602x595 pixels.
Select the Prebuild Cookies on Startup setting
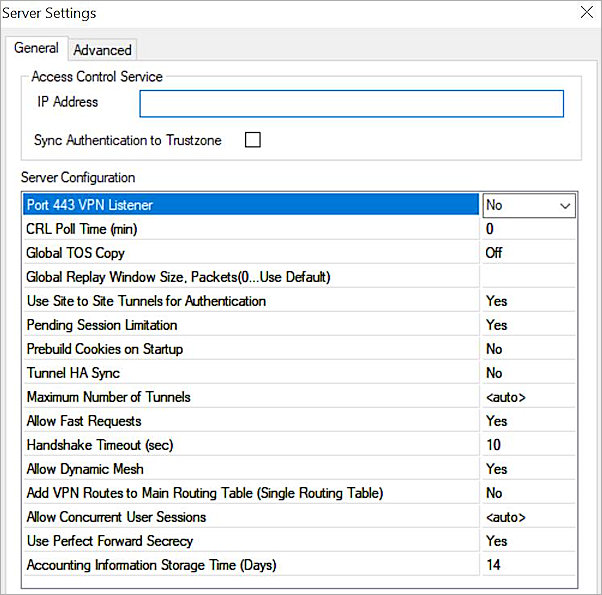(250, 349)
